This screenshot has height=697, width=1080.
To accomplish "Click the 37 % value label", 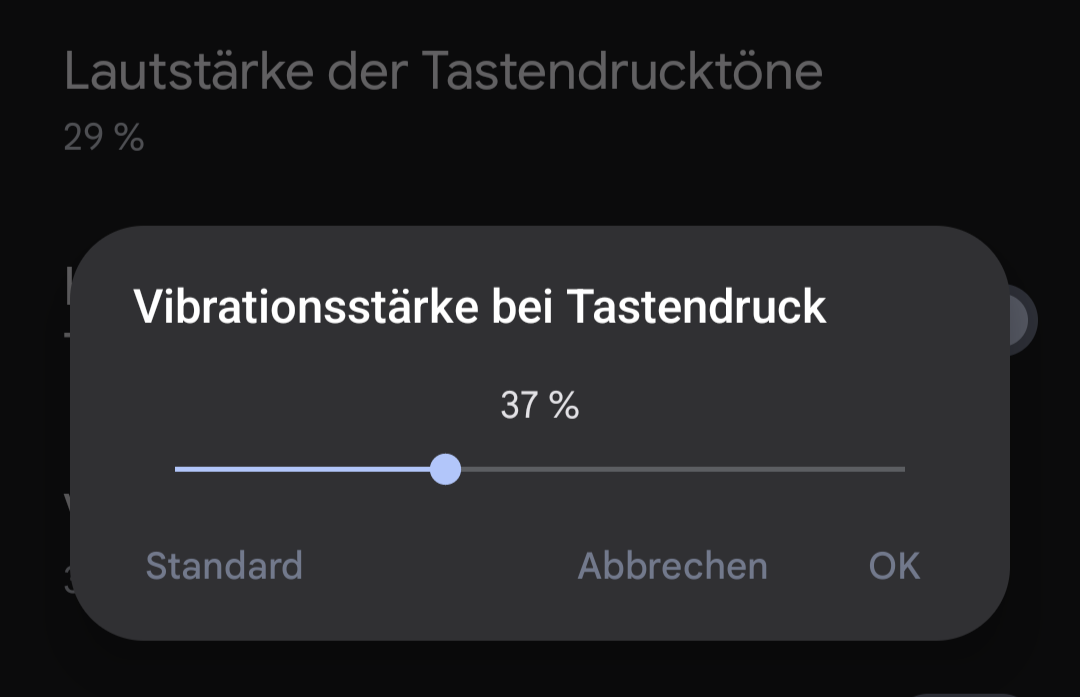I will 539,406.
